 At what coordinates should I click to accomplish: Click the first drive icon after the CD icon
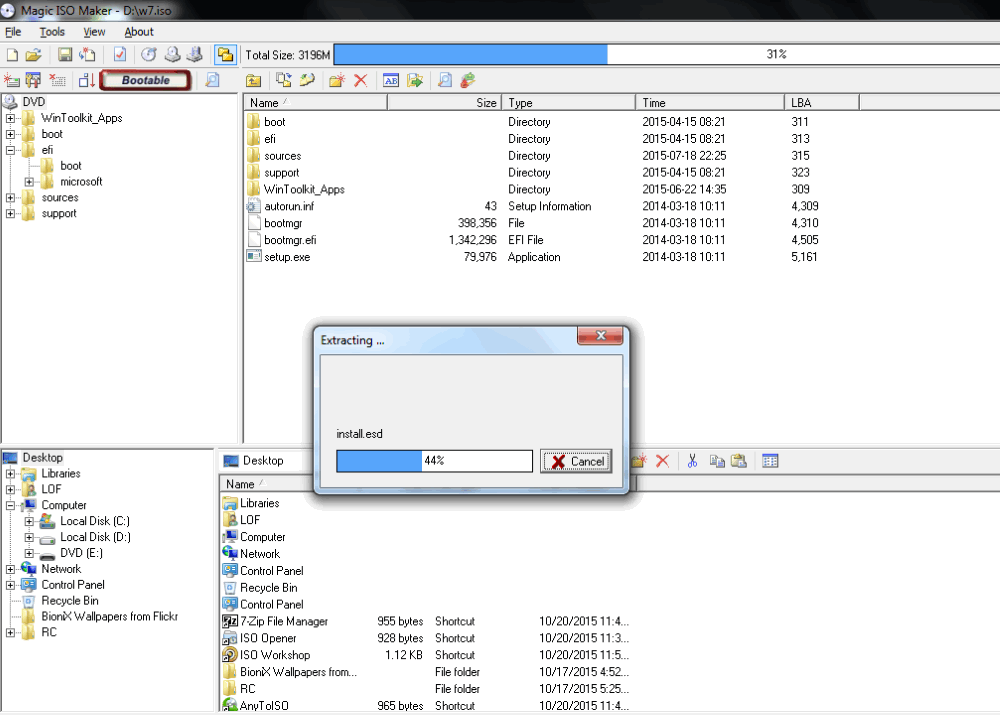(172, 55)
